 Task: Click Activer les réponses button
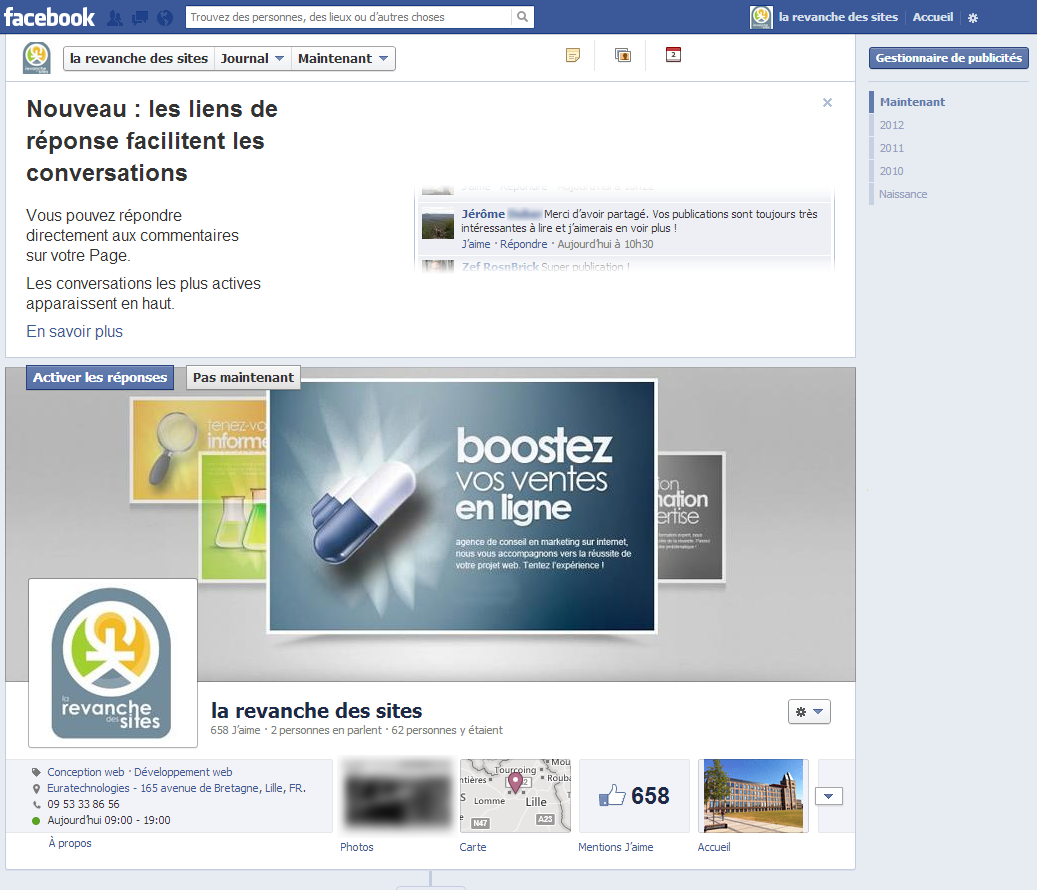(x=100, y=378)
